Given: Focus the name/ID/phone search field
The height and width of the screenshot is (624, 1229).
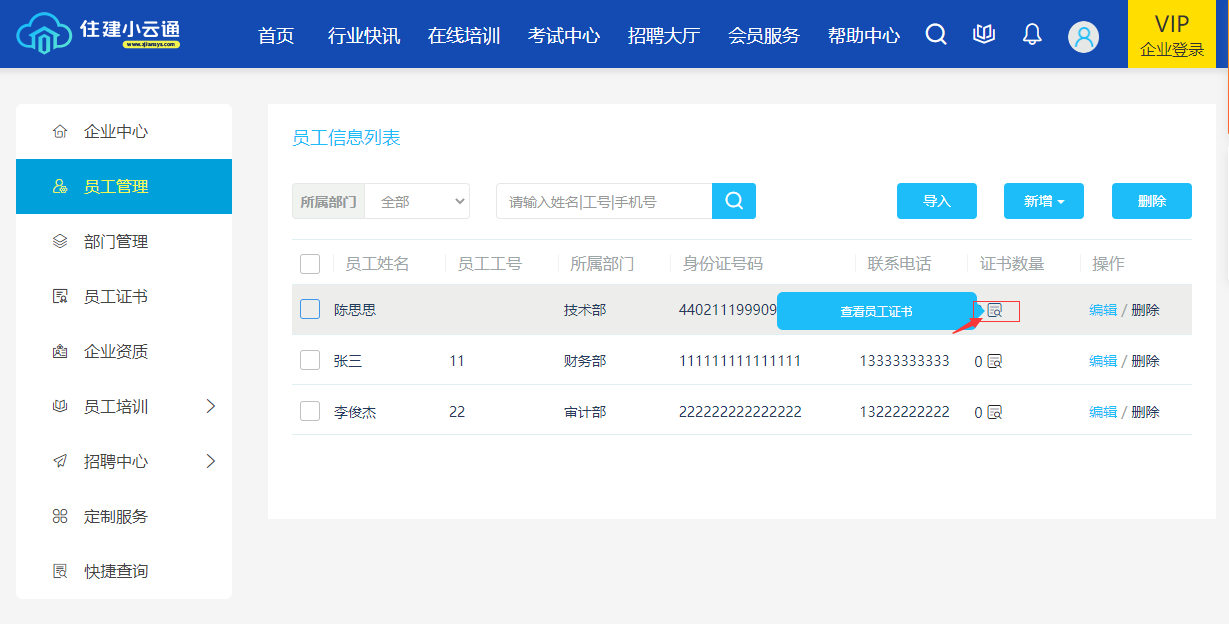Looking at the screenshot, I should [604, 201].
